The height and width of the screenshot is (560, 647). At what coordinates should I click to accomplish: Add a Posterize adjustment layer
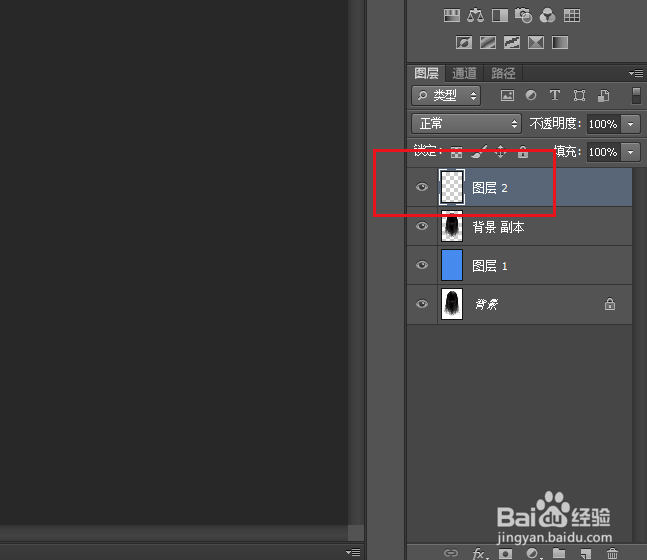click(x=488, y=43)
